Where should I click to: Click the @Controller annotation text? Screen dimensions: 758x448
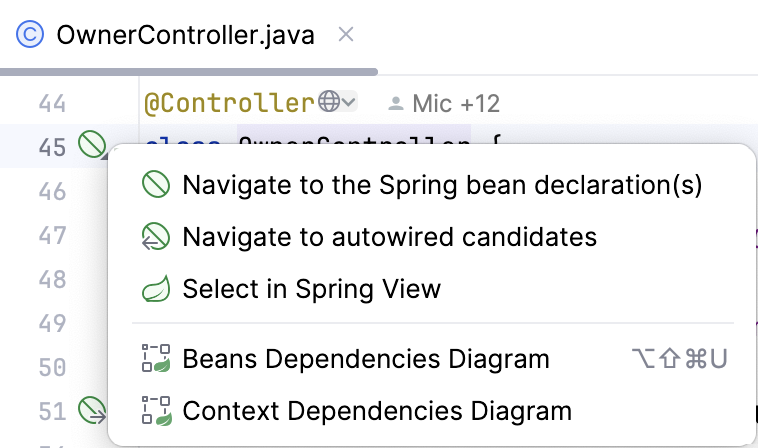(x=229, y=103)
